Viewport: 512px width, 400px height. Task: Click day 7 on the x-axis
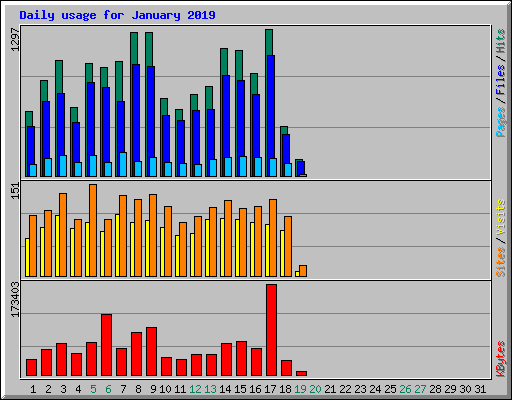123,389
